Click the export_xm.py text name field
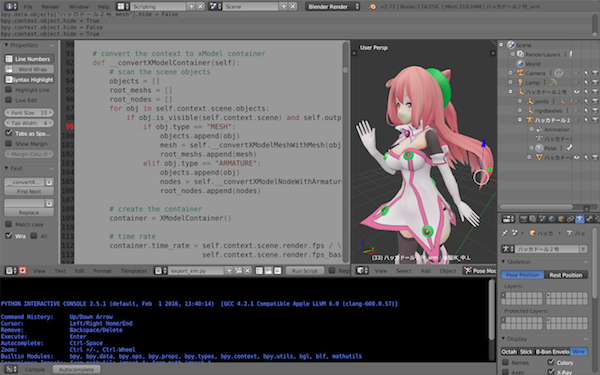600x375 pixels. point(196,271)
